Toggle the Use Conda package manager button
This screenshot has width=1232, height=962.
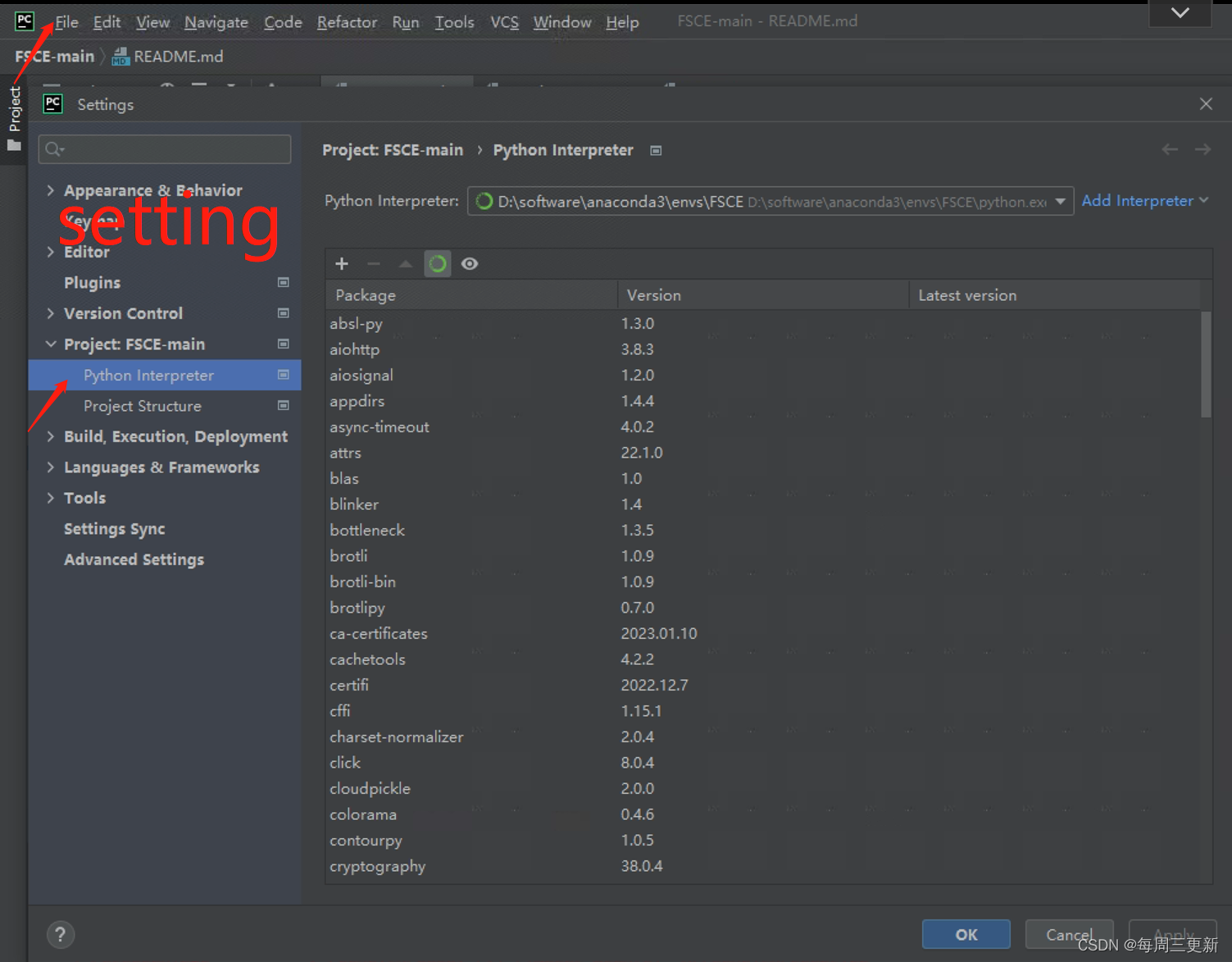[x=438, y=263]
